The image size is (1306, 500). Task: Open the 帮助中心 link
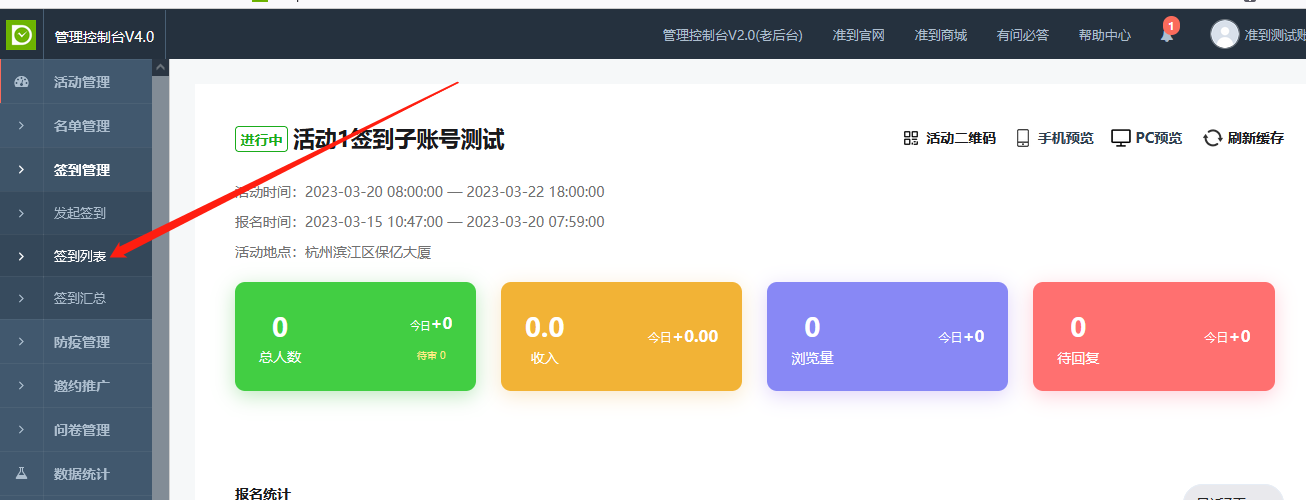pyautogui.click(x=1105, y=35)
